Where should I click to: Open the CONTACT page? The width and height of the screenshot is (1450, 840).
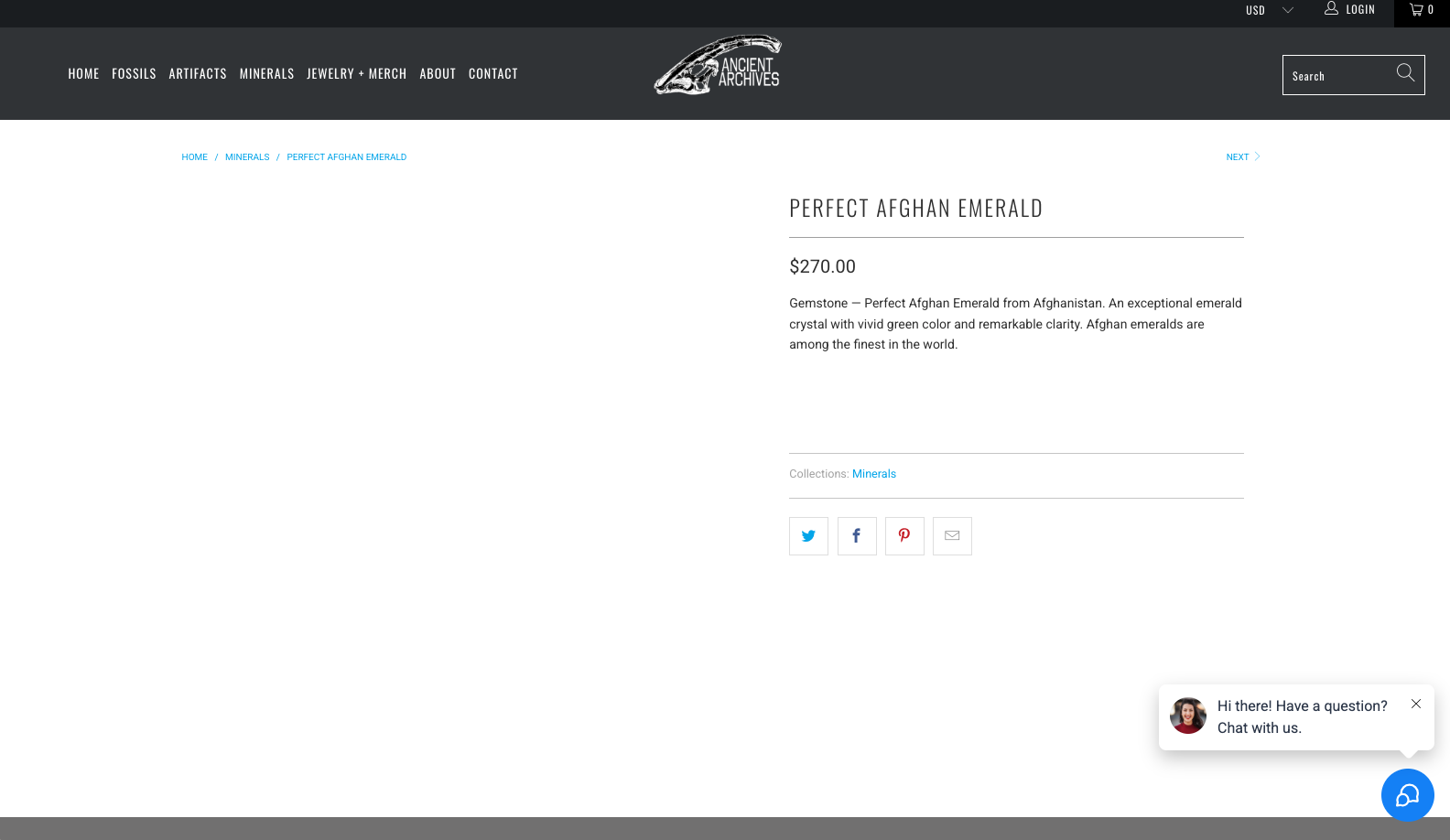tap(492, 73)
